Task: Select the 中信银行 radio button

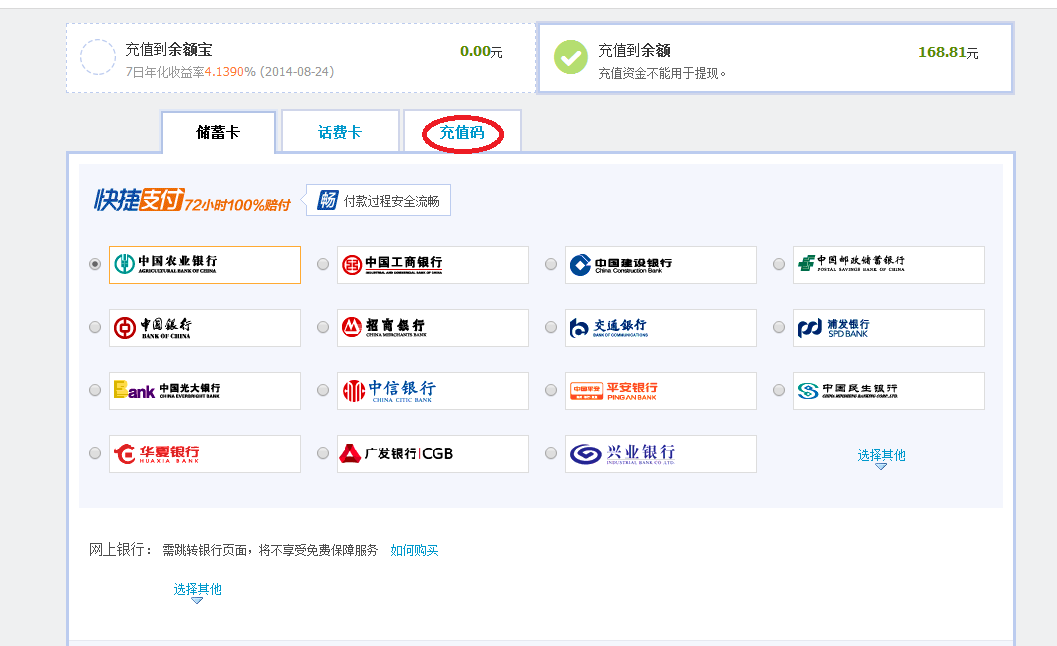Action: (x=323, y=390)
